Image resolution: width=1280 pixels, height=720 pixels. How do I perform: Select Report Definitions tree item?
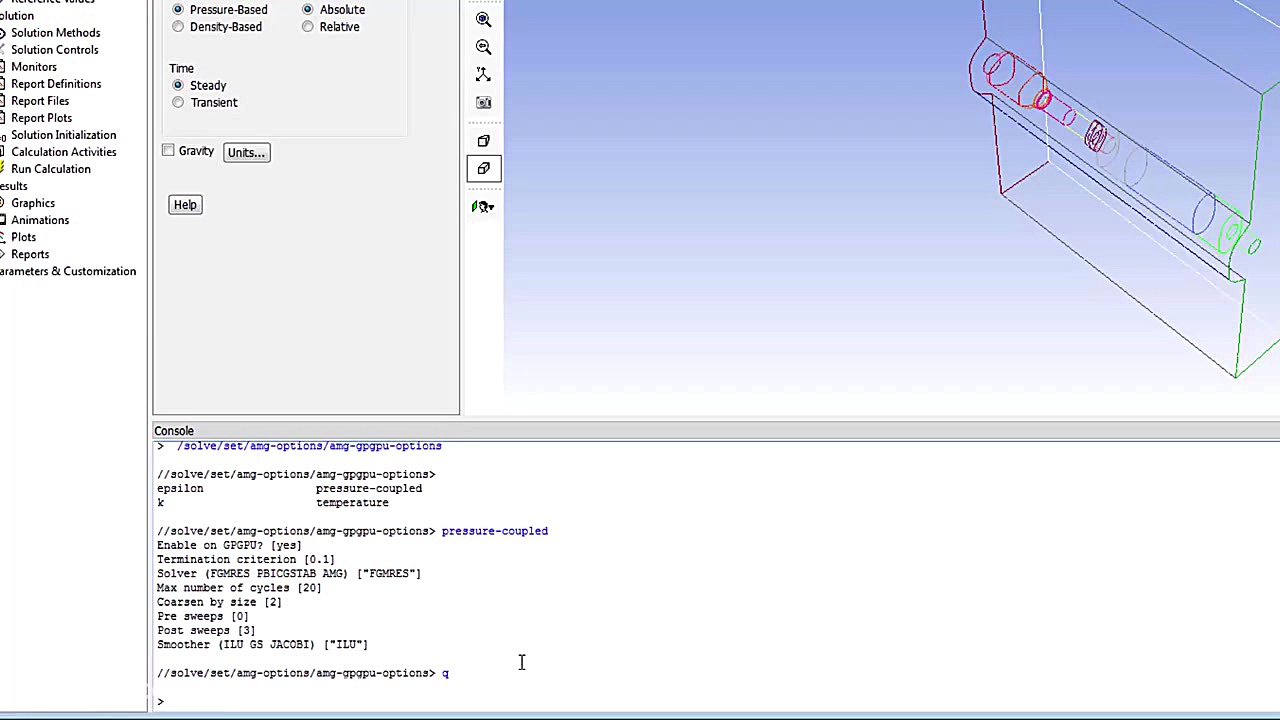pos(56,84)
